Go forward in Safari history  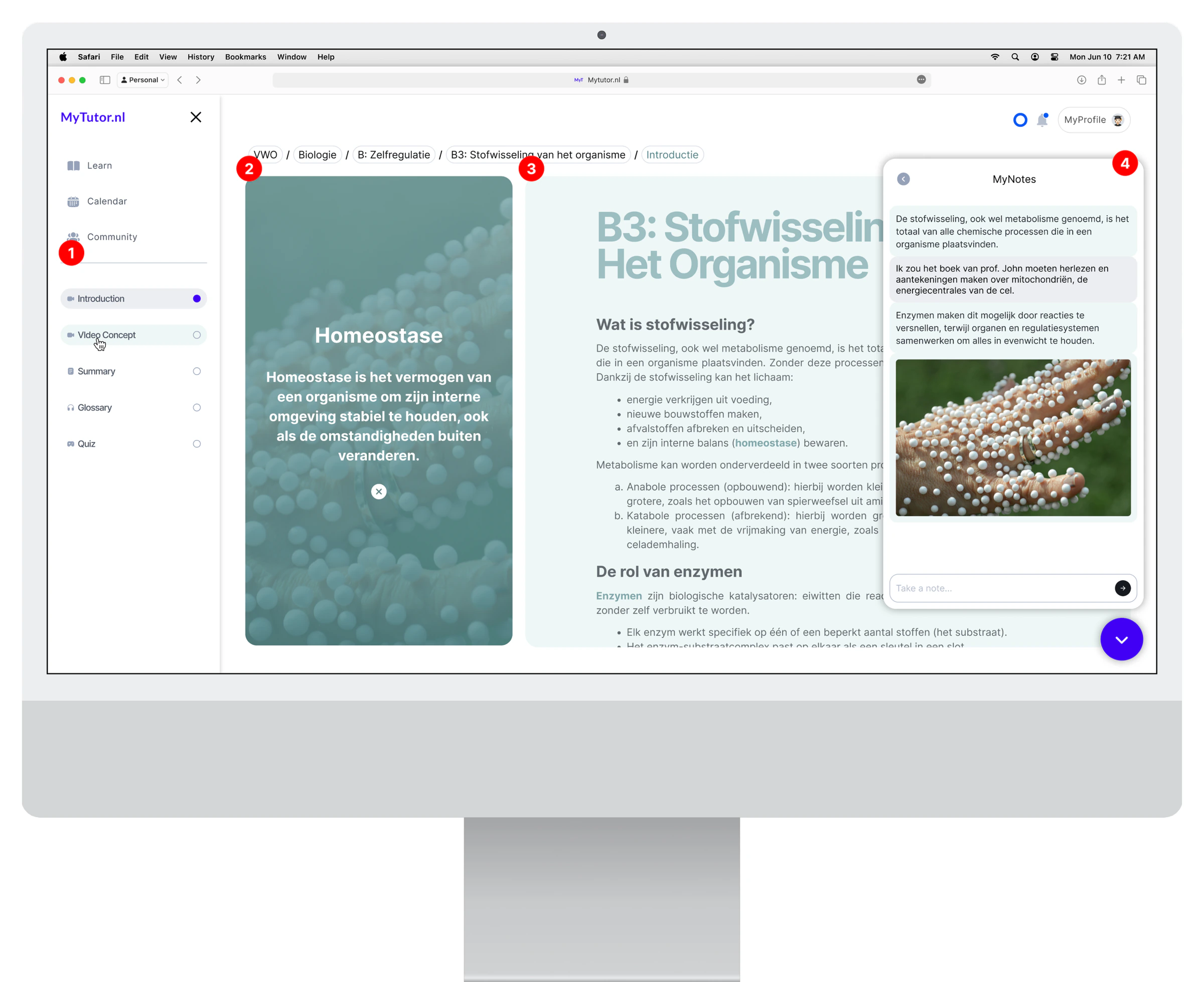198,80
